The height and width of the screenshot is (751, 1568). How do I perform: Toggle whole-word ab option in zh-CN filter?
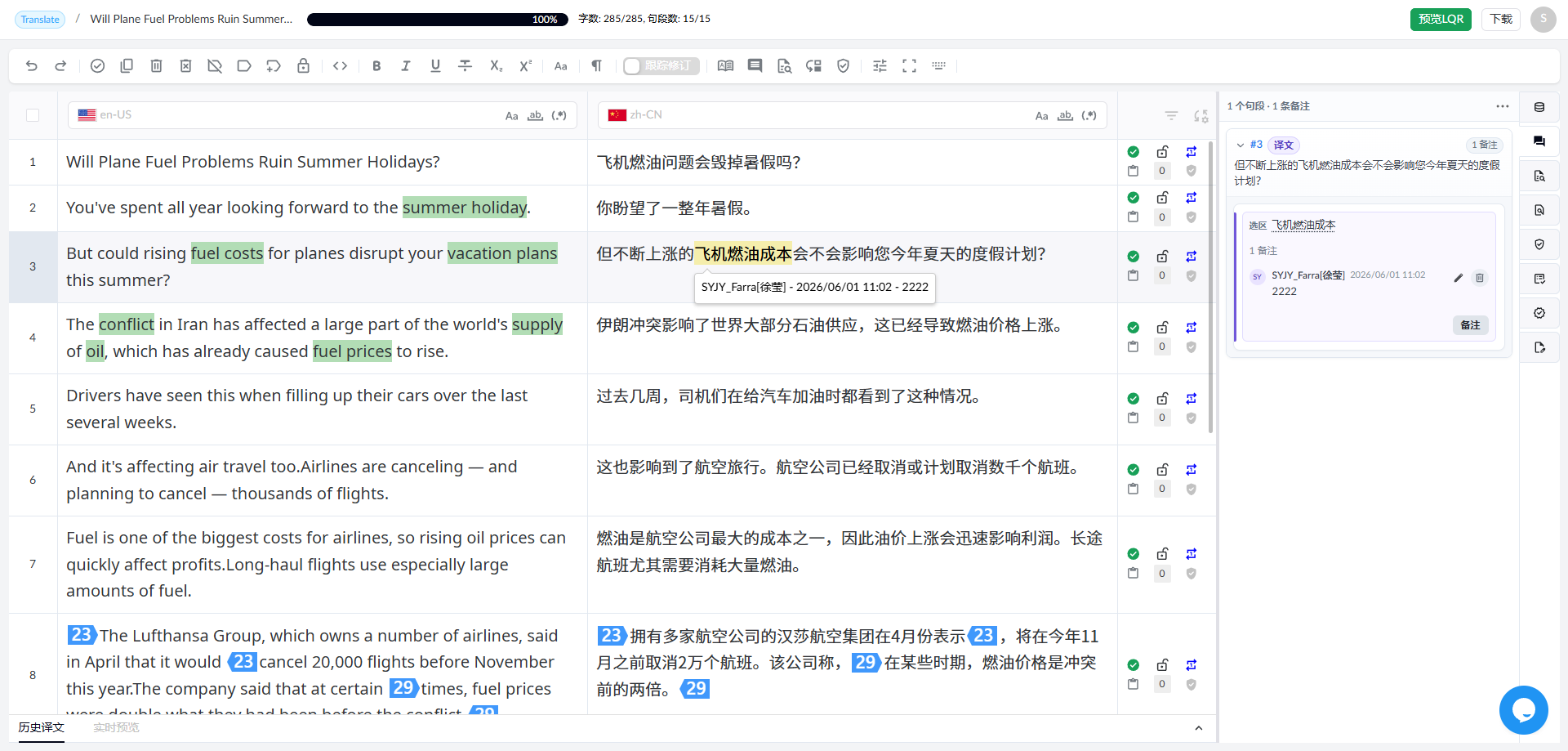(x=1065, y=116)
